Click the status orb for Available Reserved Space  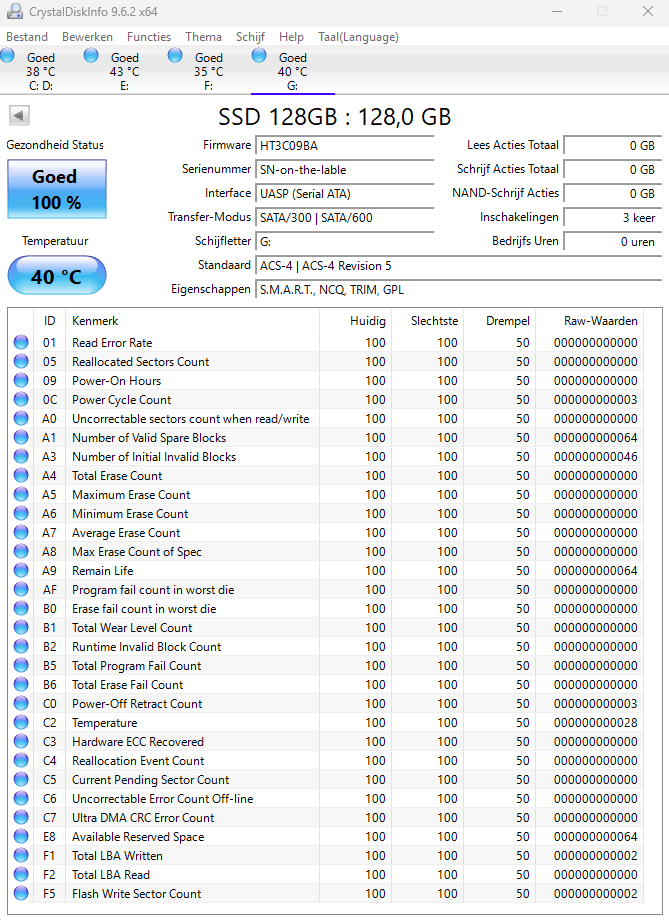pyautogui.click(x=21, y=836)
